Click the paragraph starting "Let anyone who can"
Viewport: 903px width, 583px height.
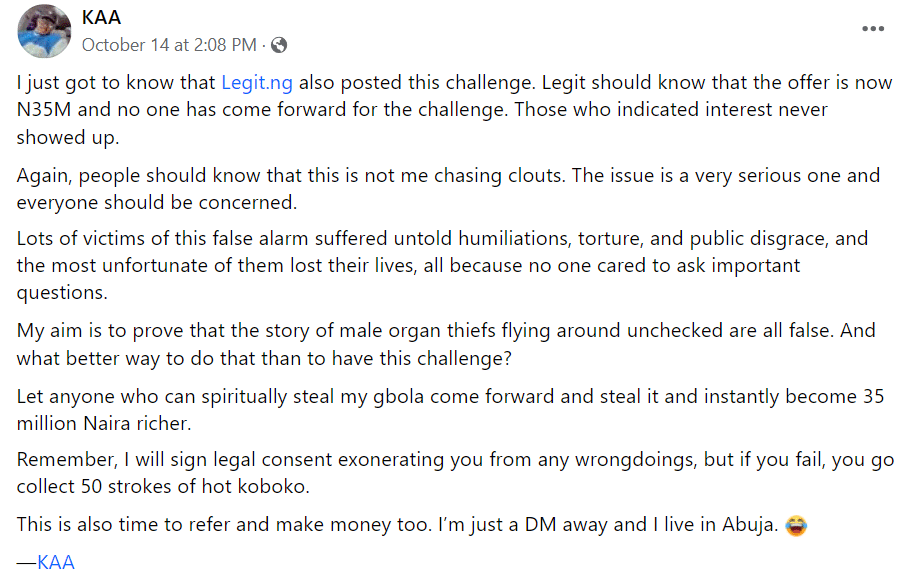[450, 409]
